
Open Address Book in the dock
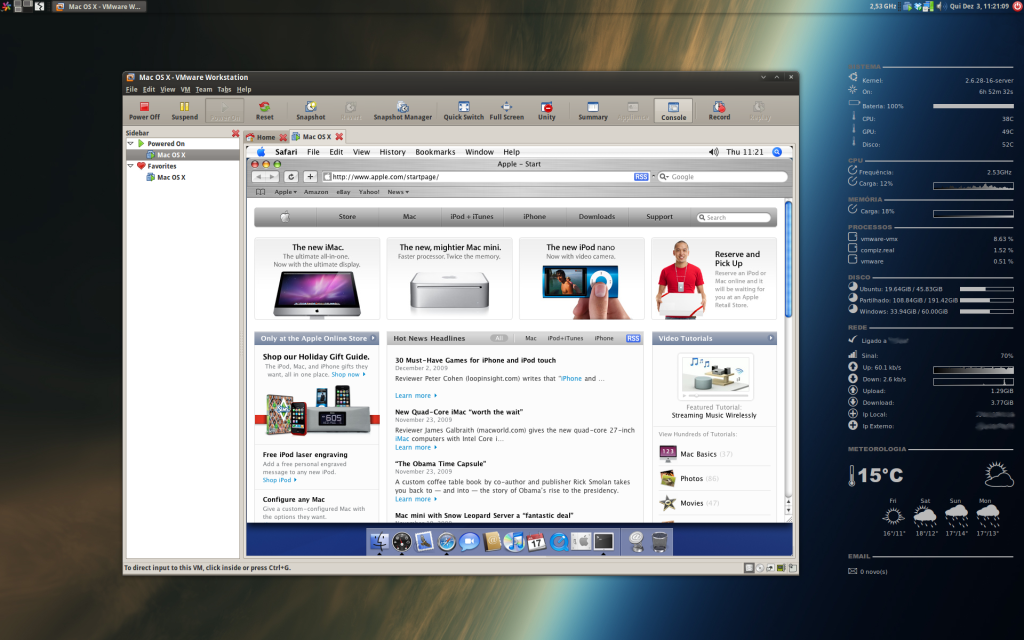[492, 541]
